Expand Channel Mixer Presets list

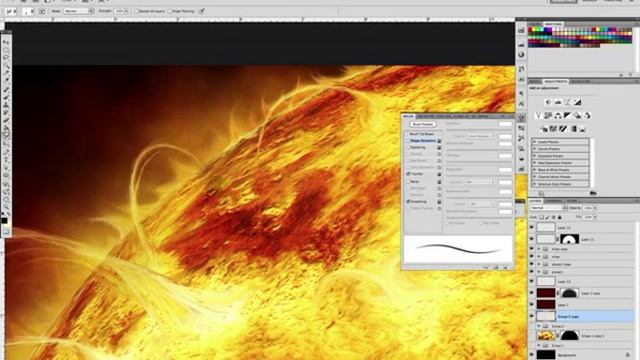pyautogui.click(x=534, y=177)
